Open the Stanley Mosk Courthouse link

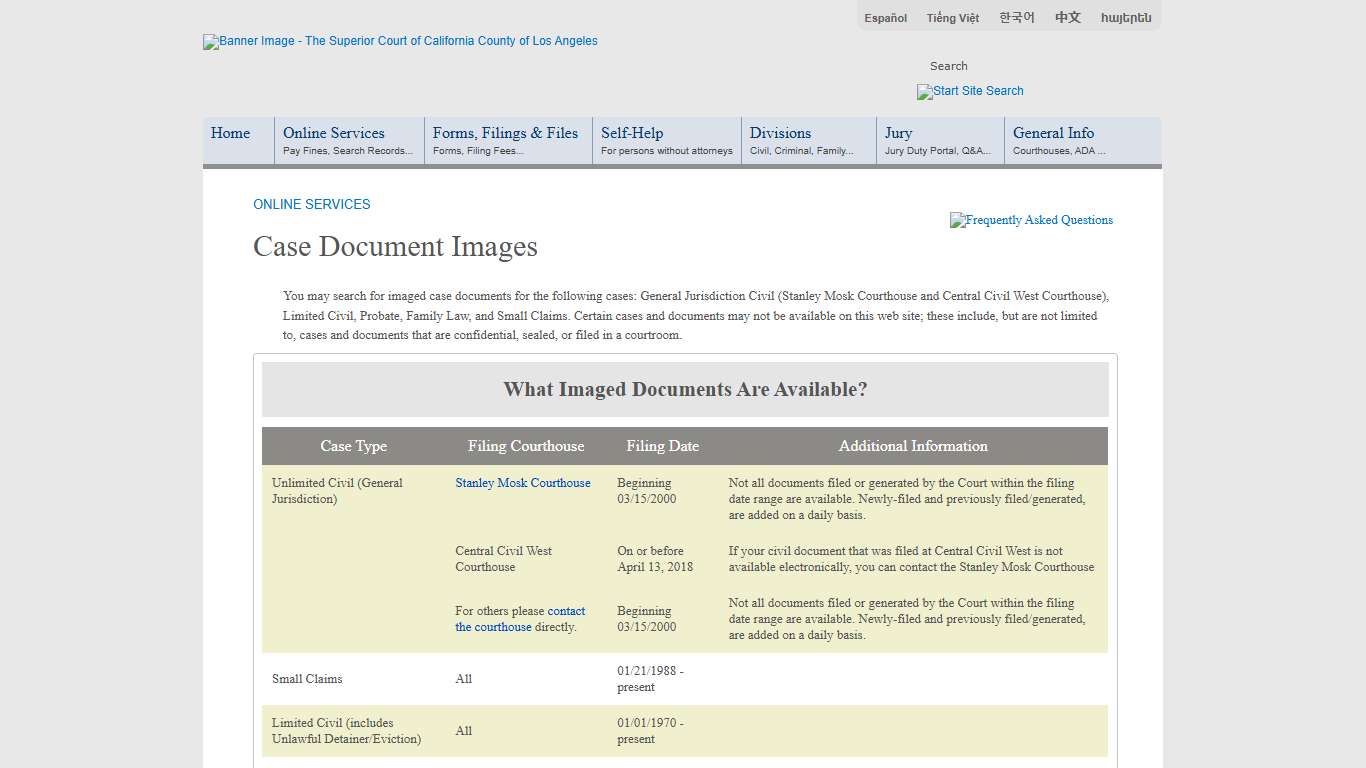[522, 483]
